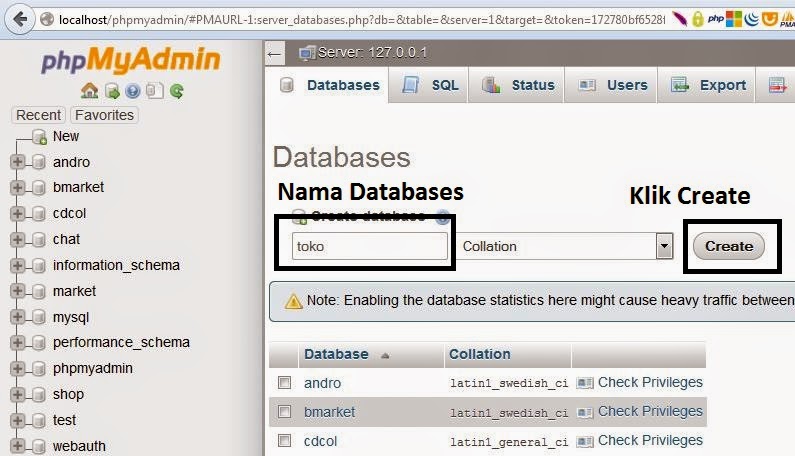Expand the market database tree node
The image size is (795, 456).
tap(17, 291)
